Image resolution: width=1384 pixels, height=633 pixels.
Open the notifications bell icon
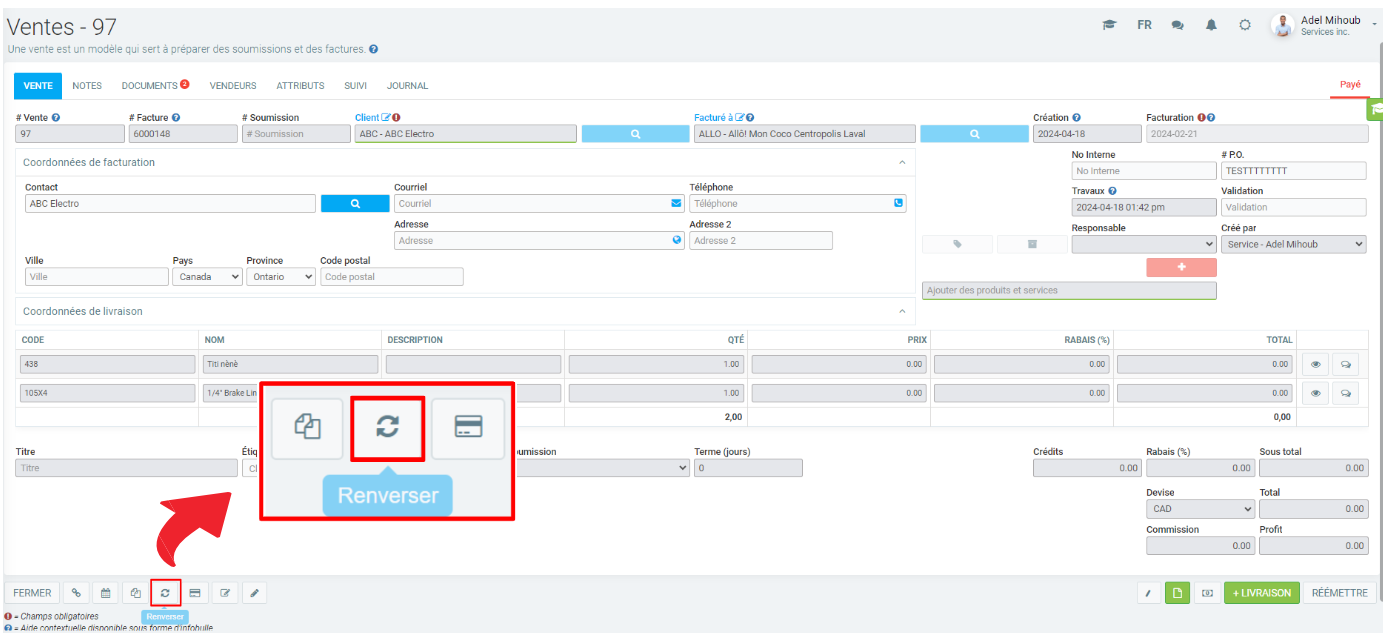(1211, 26)
